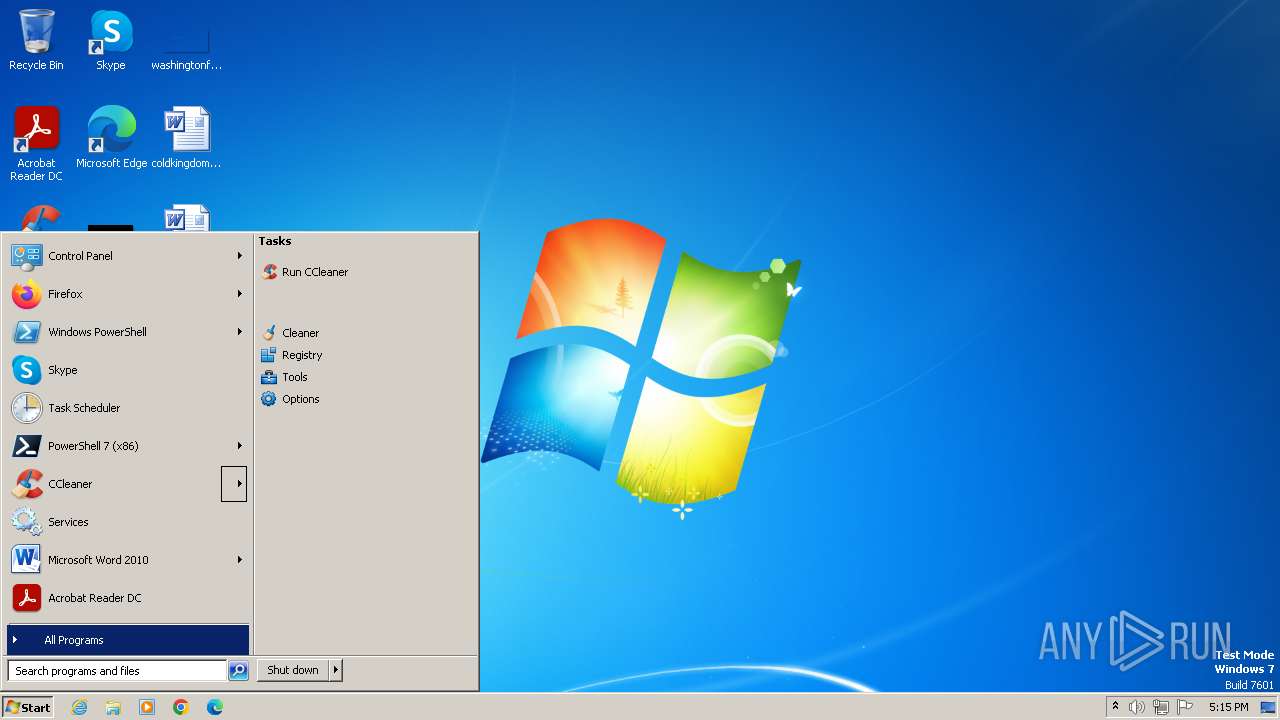
Task: Click the Shut down button
Action: pos(293,671)
